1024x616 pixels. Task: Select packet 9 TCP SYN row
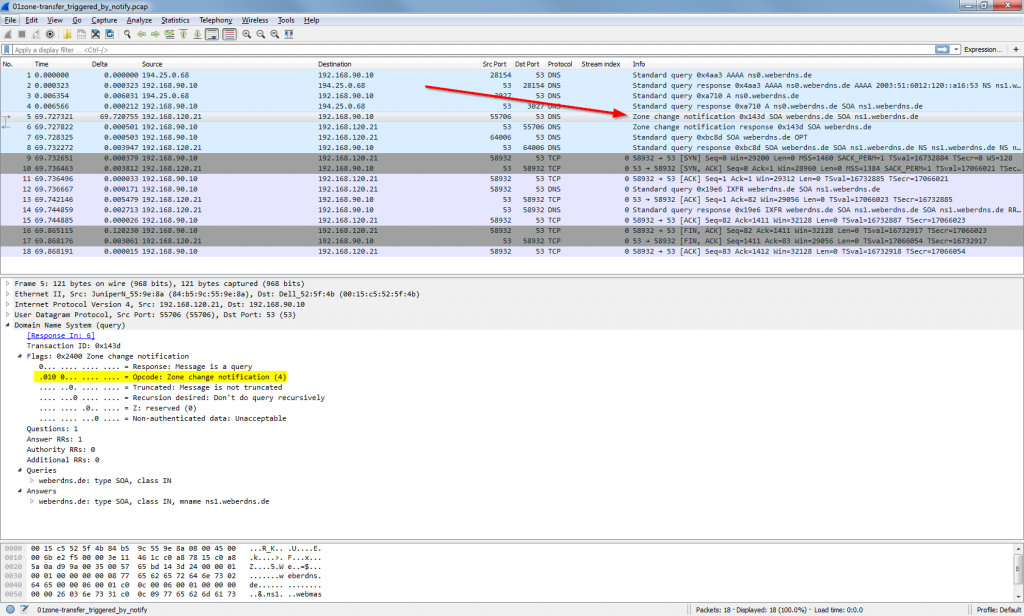tap(511, 158)
